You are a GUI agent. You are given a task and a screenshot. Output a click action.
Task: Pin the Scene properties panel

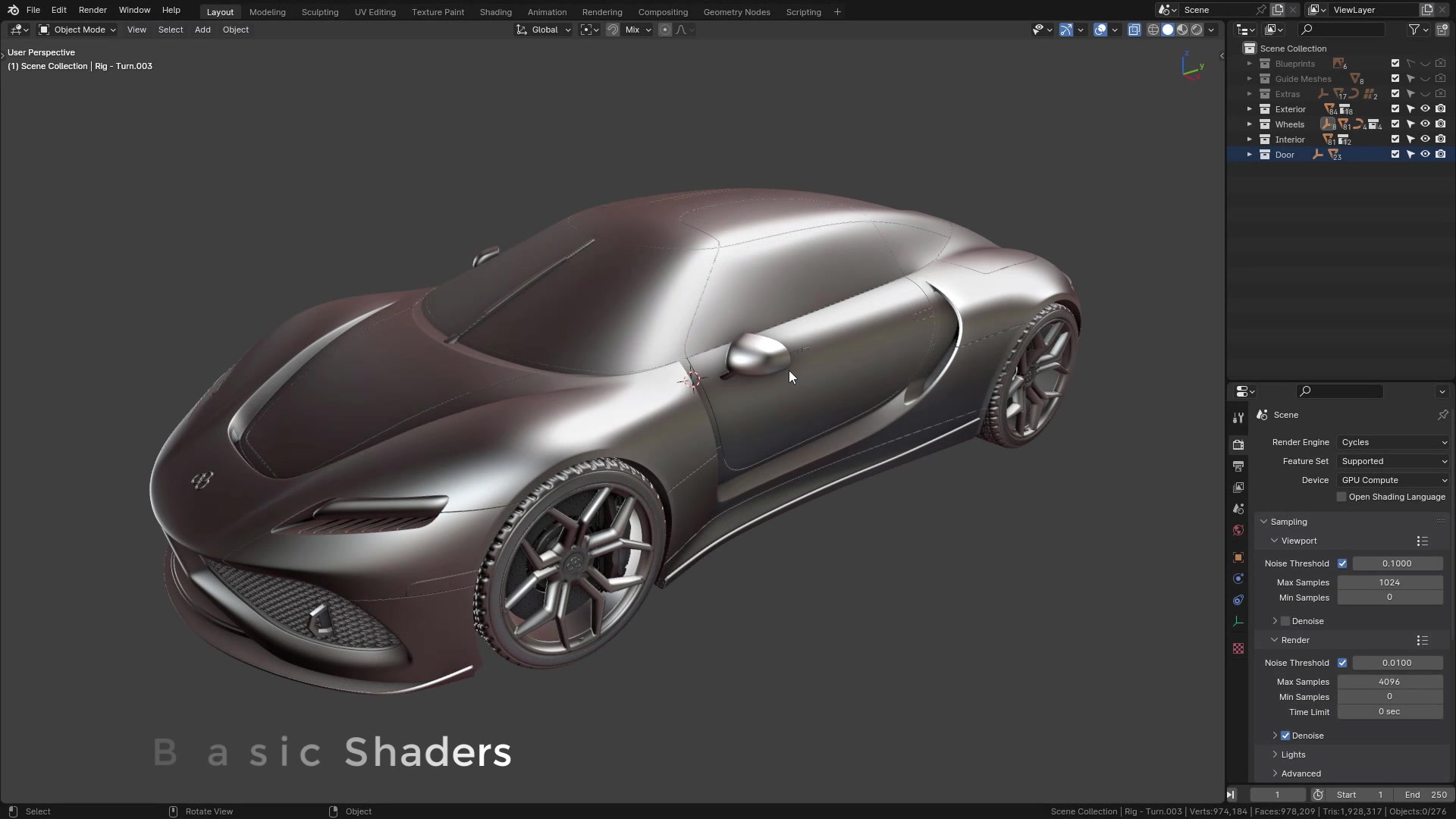1442,415
